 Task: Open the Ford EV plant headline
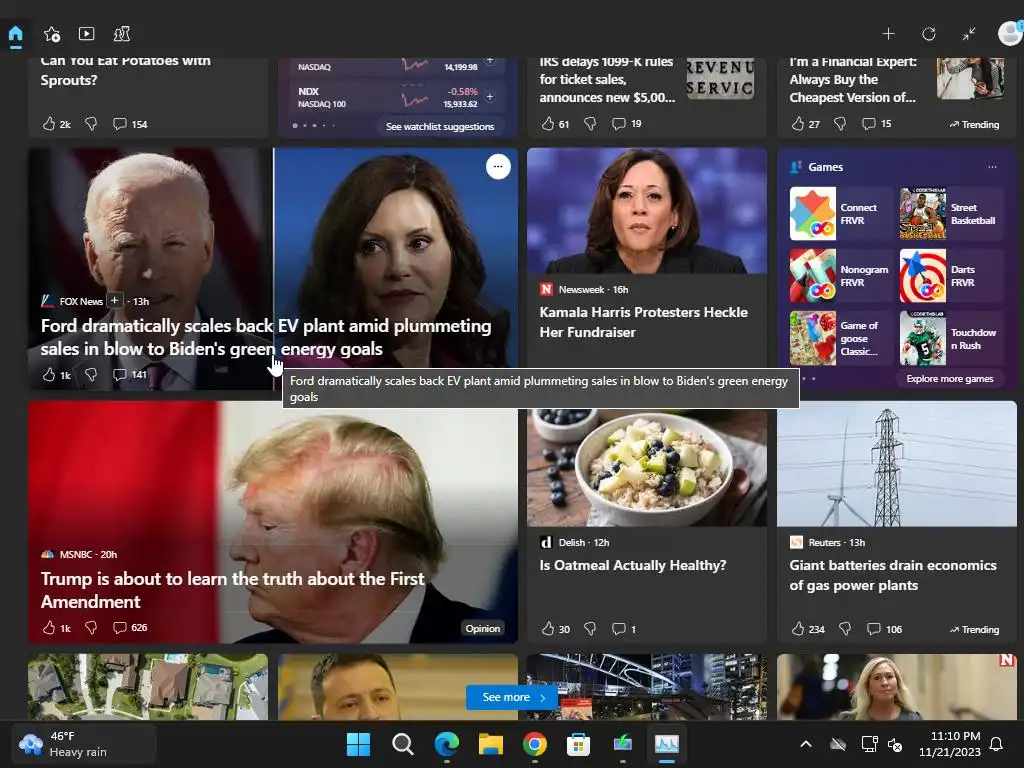tap(266, 337)
